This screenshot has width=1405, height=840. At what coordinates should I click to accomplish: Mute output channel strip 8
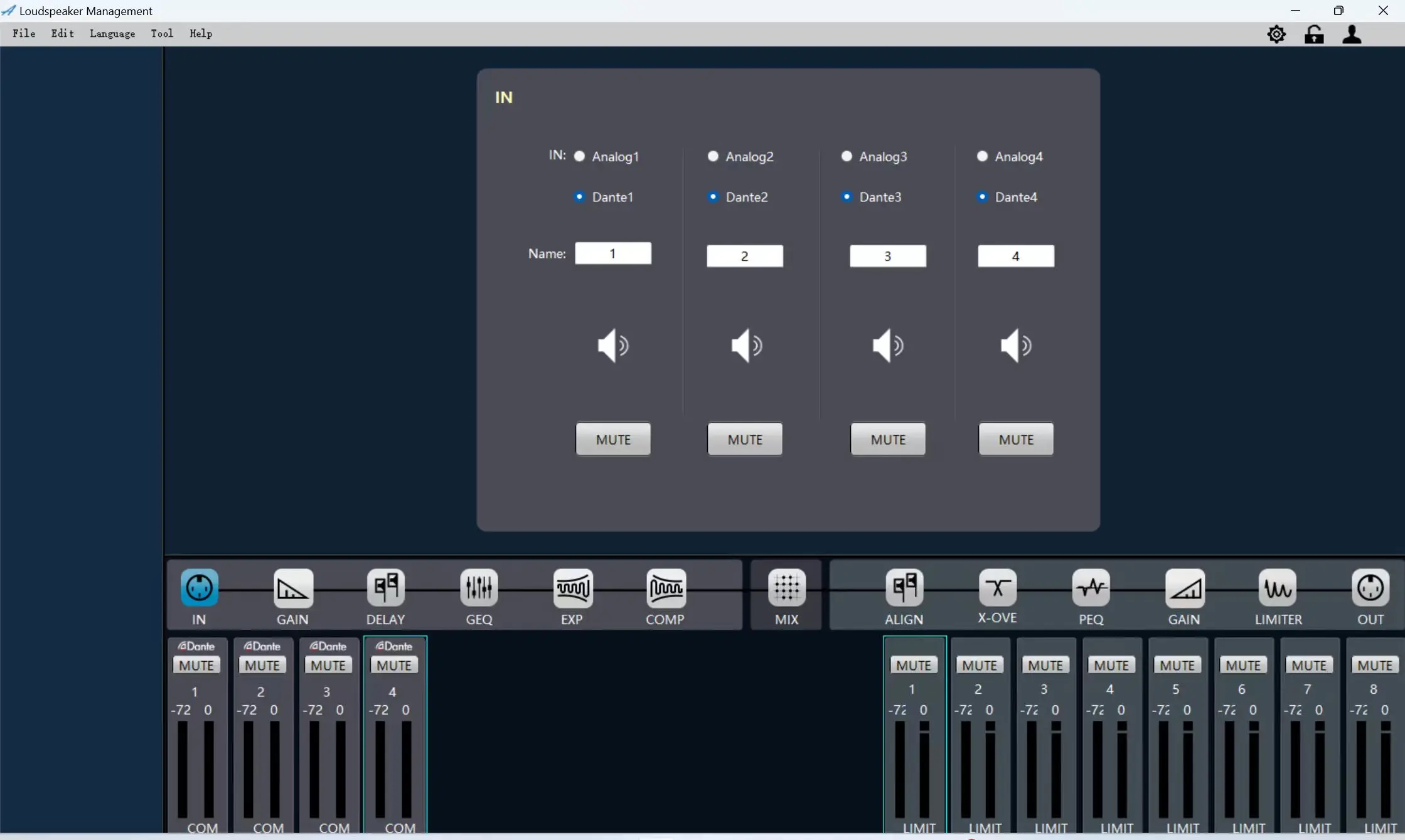[1375, 665]
